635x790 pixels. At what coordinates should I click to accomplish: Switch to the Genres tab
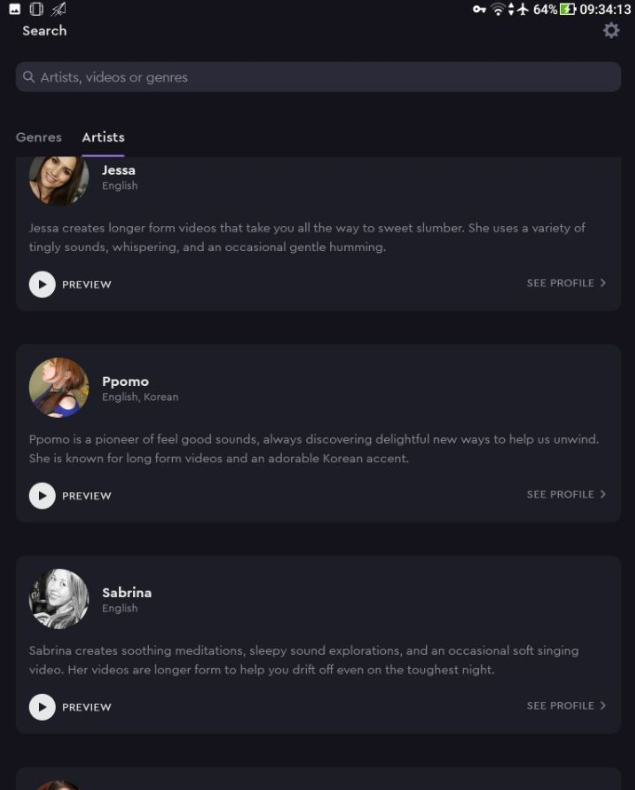(x=39, y=137)
